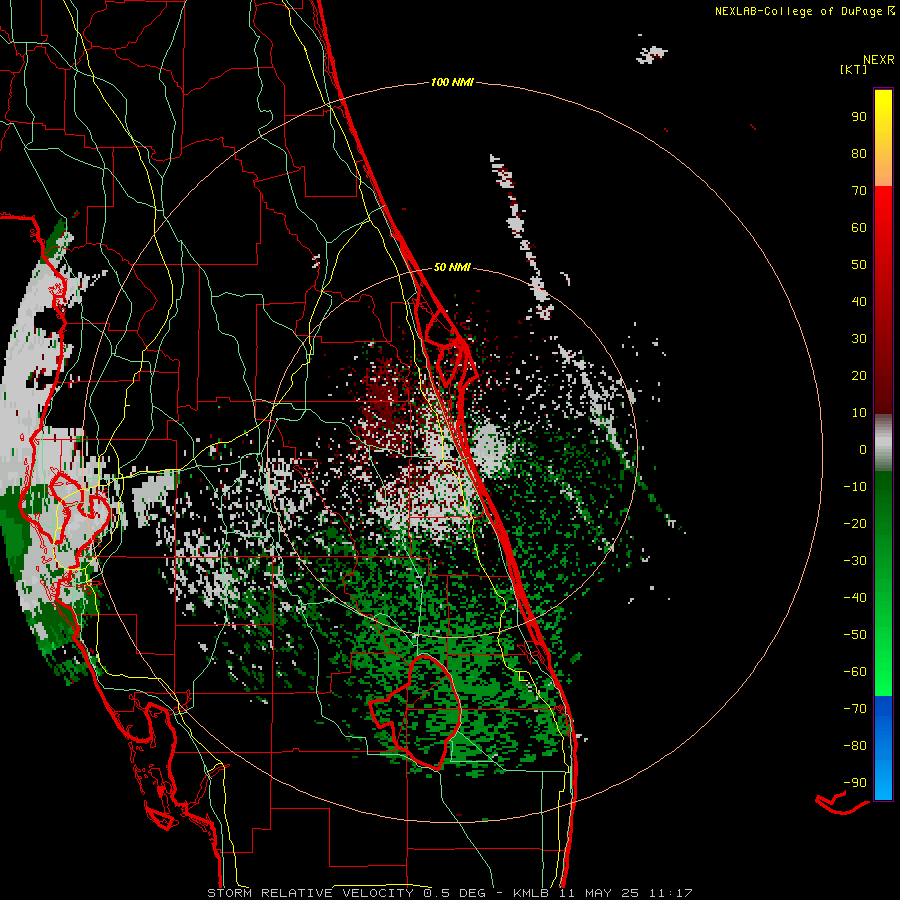Click the -10 value on the velocity scale
This screenshot has width=900, height=900.
click(855, 487)
